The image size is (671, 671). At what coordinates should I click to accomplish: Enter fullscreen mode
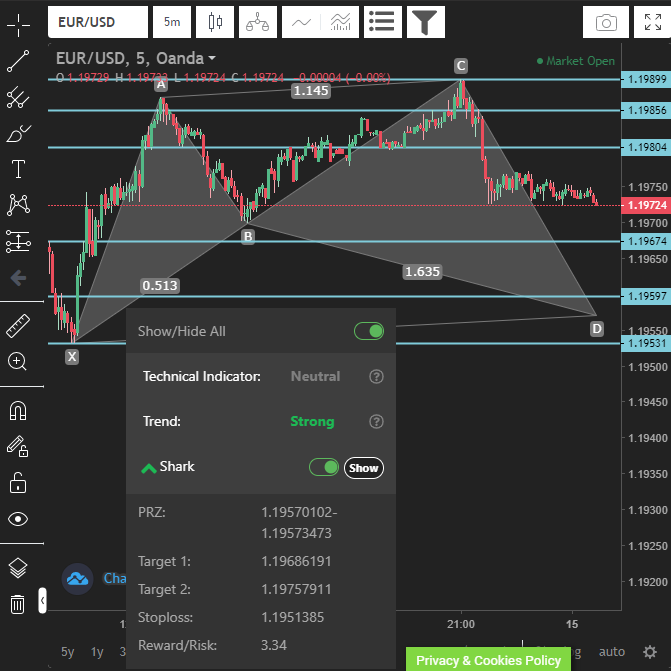653,22
